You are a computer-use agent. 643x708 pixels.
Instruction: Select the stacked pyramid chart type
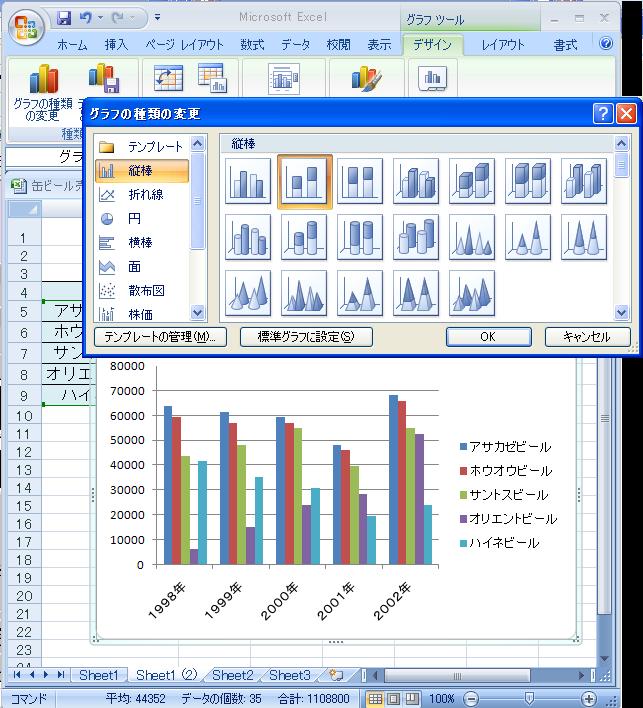pos(360,293)
